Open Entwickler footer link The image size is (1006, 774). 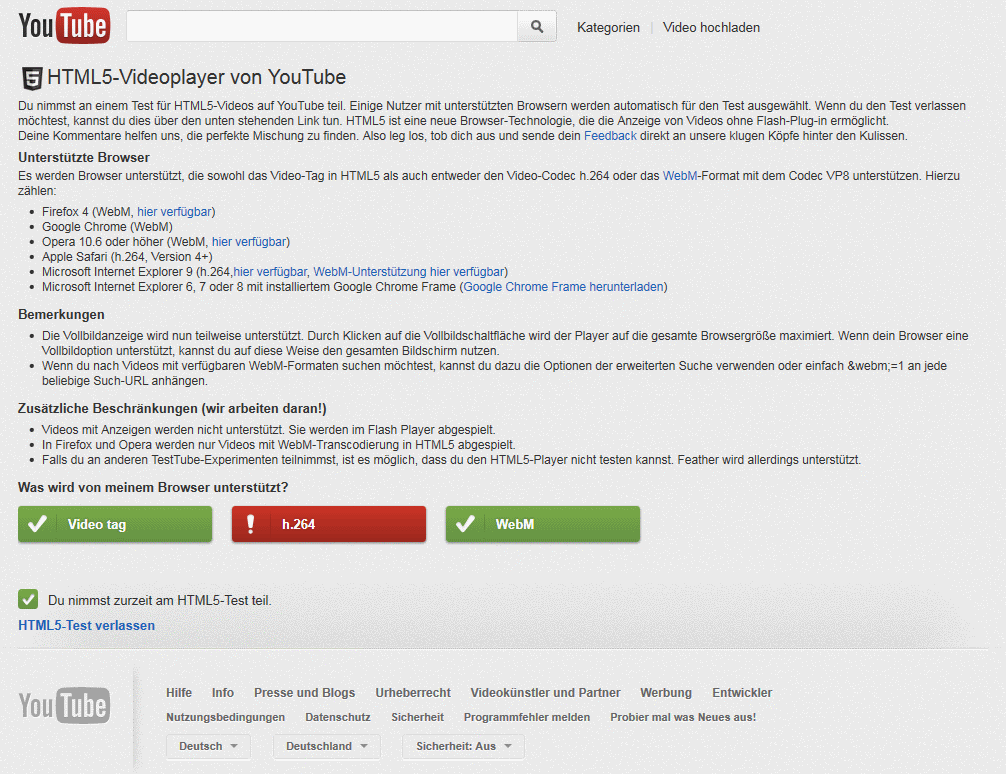pos(742,692)
